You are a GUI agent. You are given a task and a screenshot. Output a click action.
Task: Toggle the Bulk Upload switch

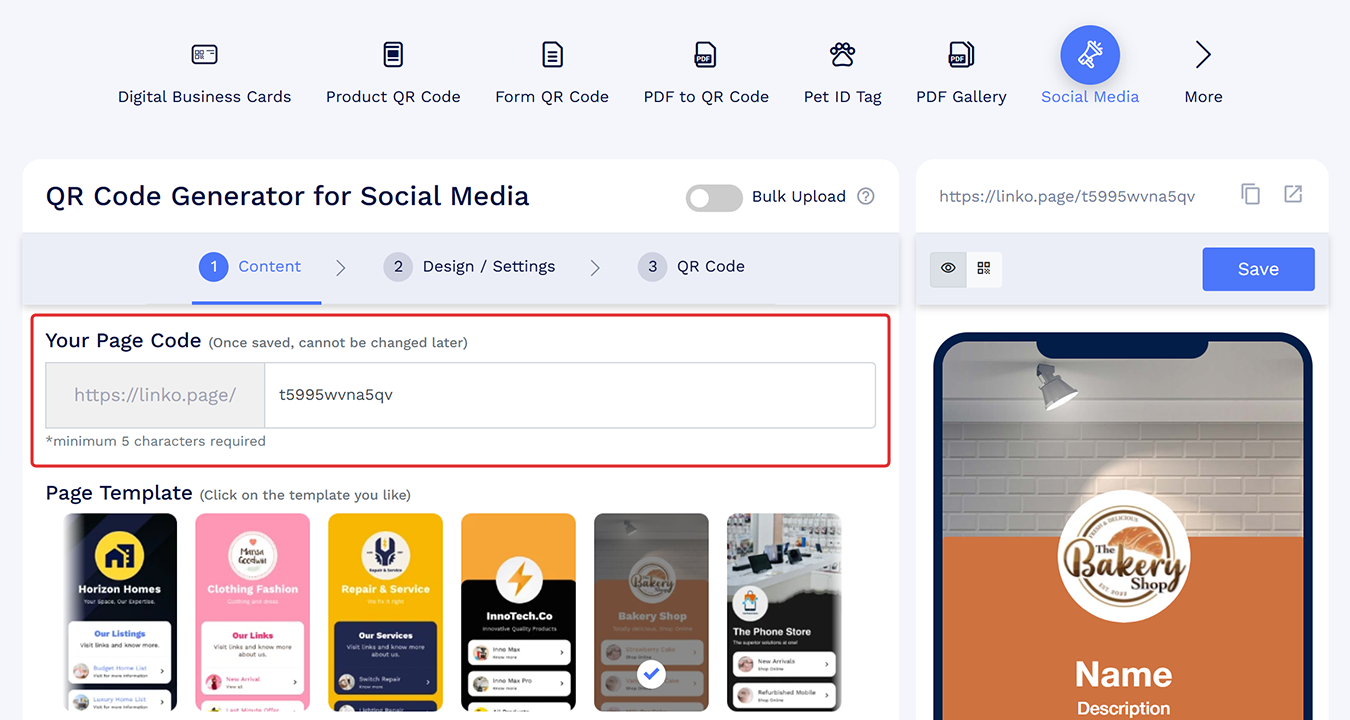714,197
